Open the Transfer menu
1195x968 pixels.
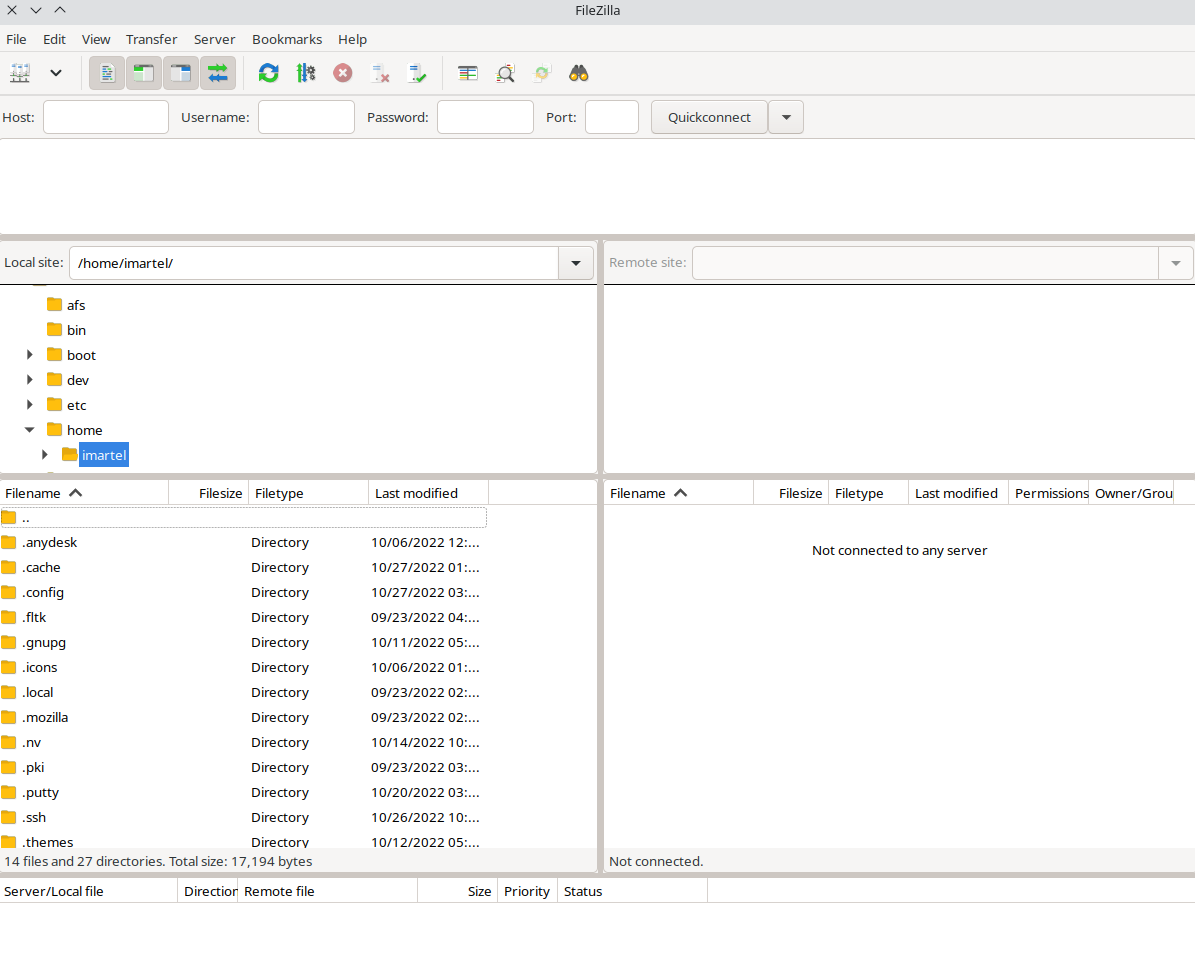152,39
